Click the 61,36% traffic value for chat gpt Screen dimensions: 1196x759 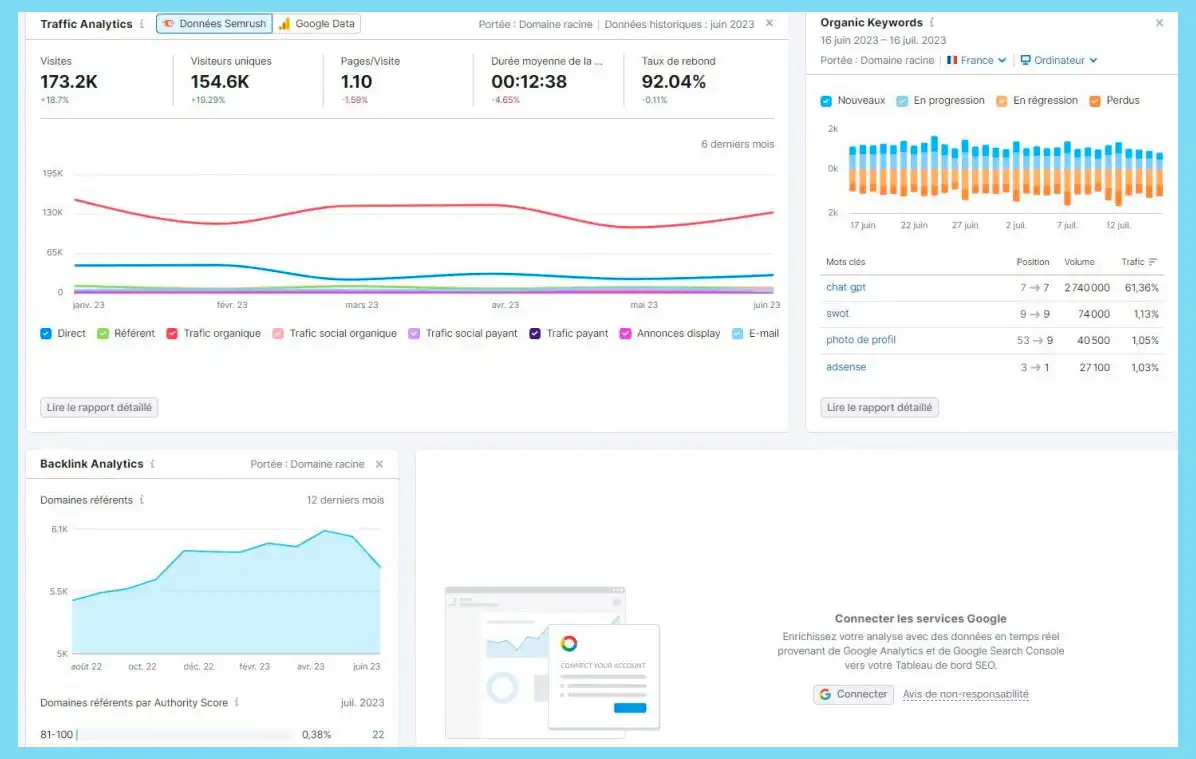point(1142,288)
